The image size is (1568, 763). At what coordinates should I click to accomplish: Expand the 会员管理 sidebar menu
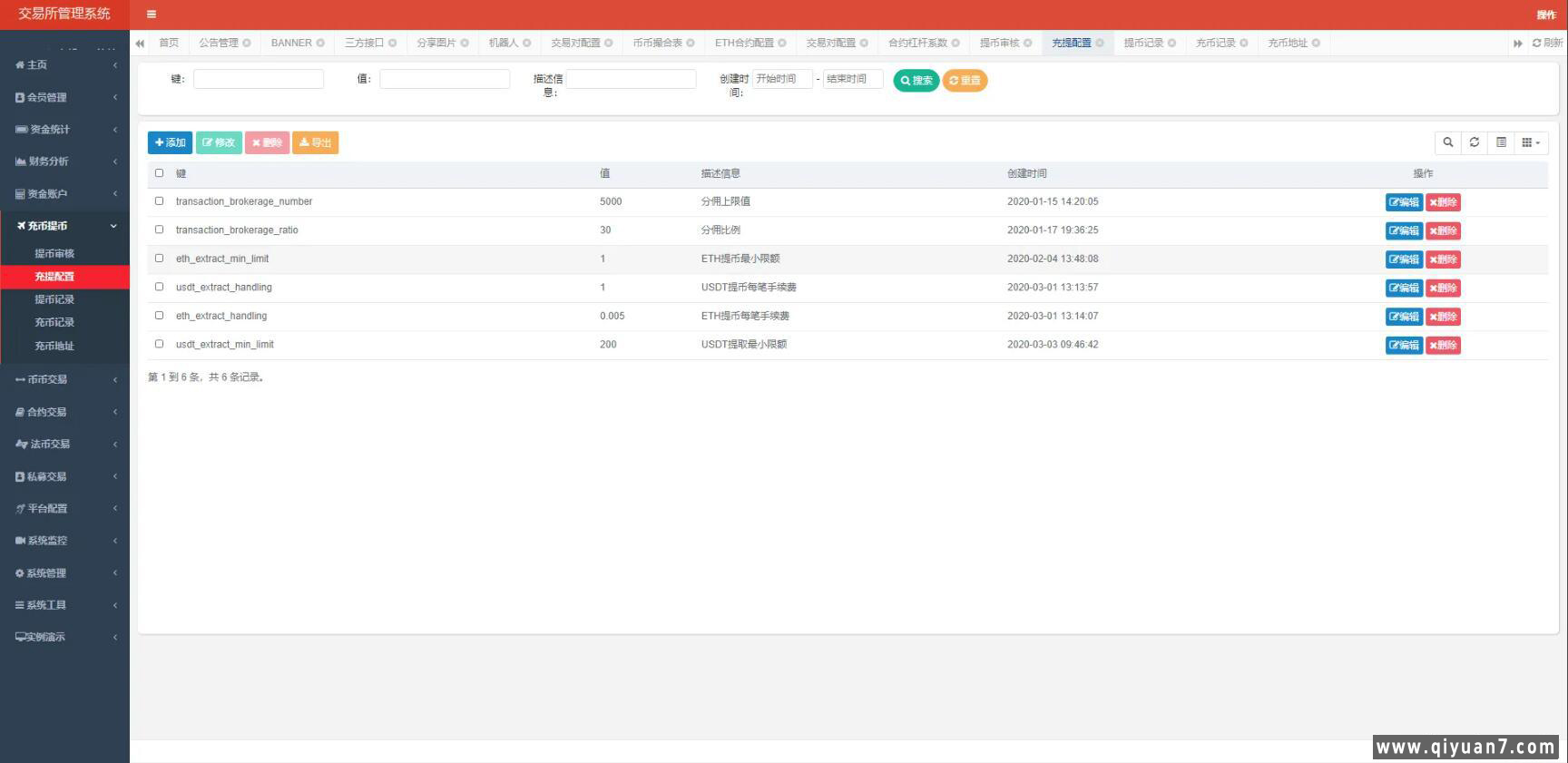[x=64, y=97]
